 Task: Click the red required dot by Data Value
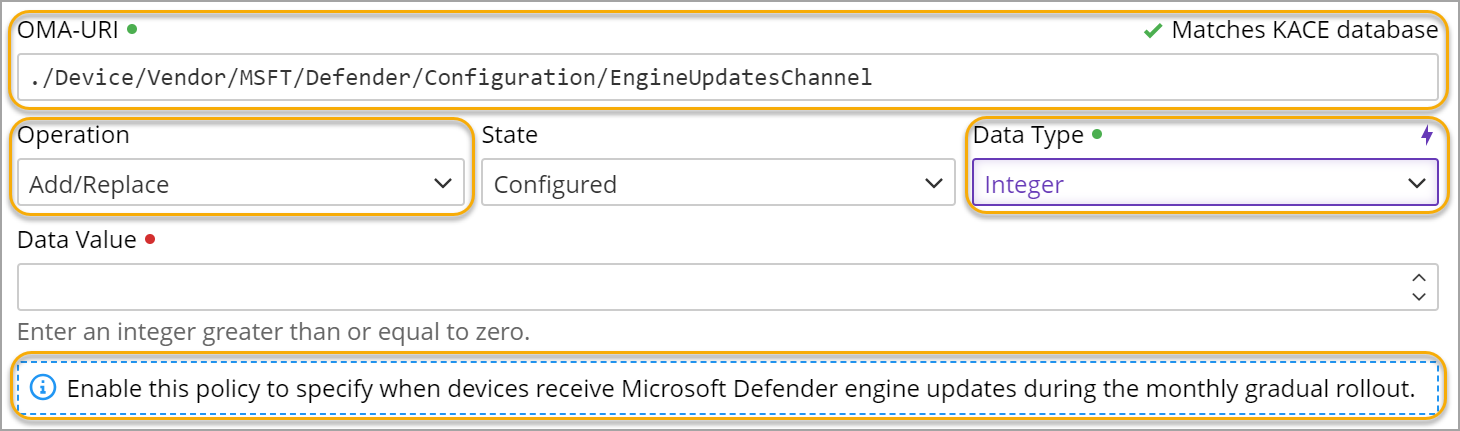(x=150, y=239)
